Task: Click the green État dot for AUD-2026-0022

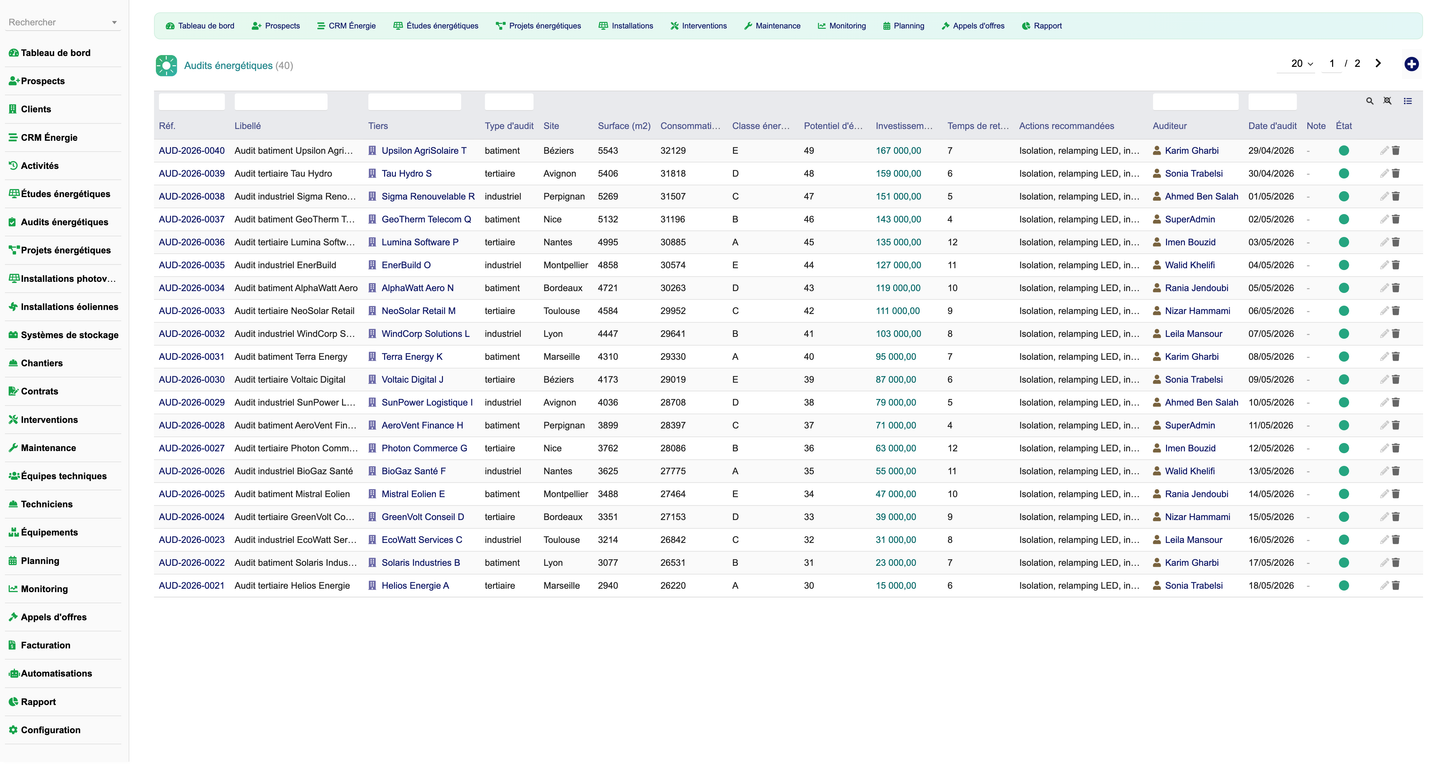Action: tap(1344, 563)
